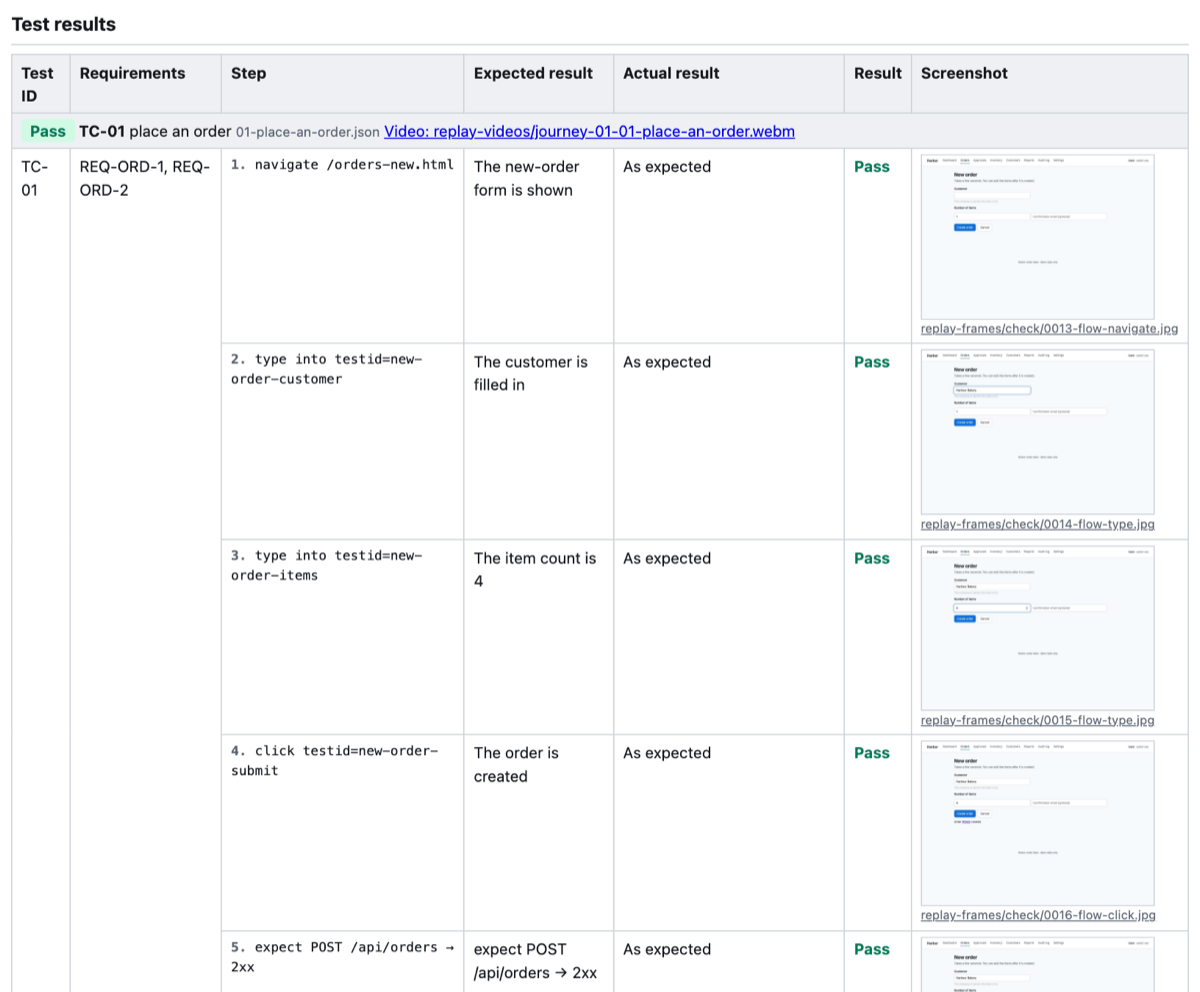Click the green Pass badge beside TC-01

48,131
